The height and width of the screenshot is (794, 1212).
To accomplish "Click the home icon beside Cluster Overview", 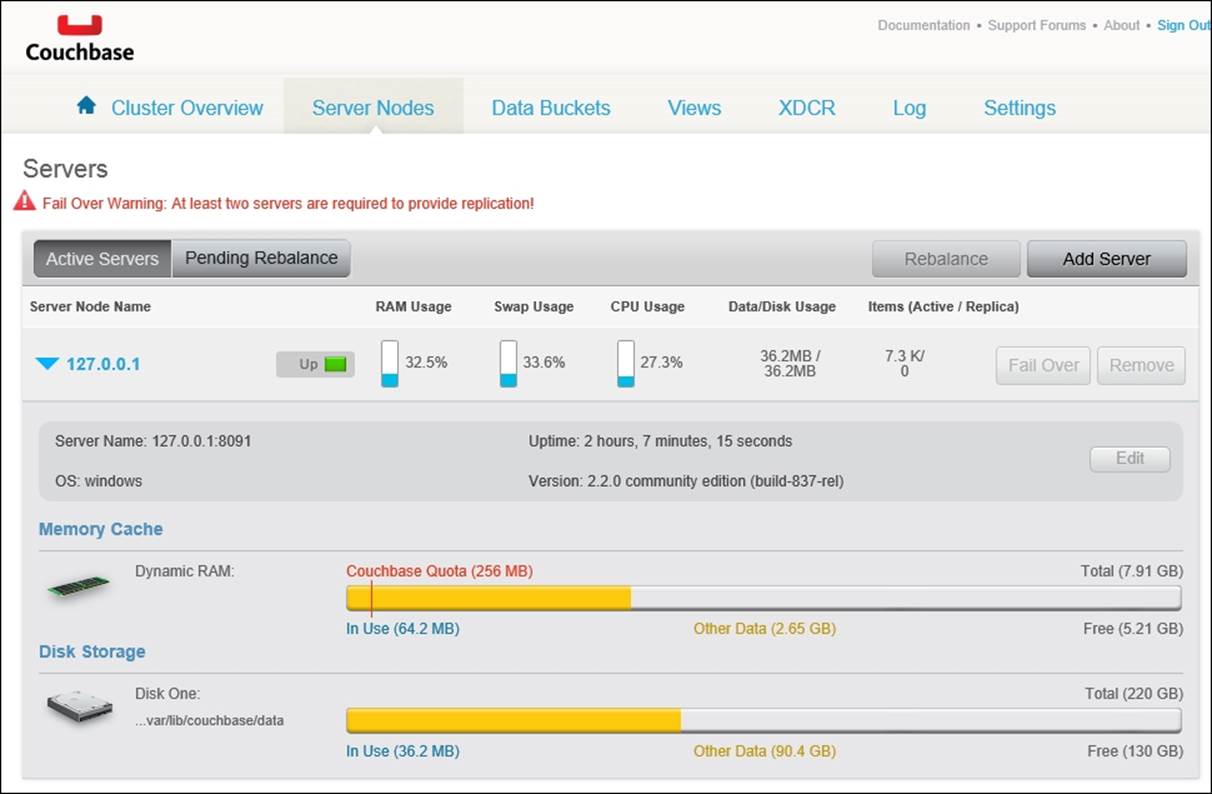I will point(87,105).
